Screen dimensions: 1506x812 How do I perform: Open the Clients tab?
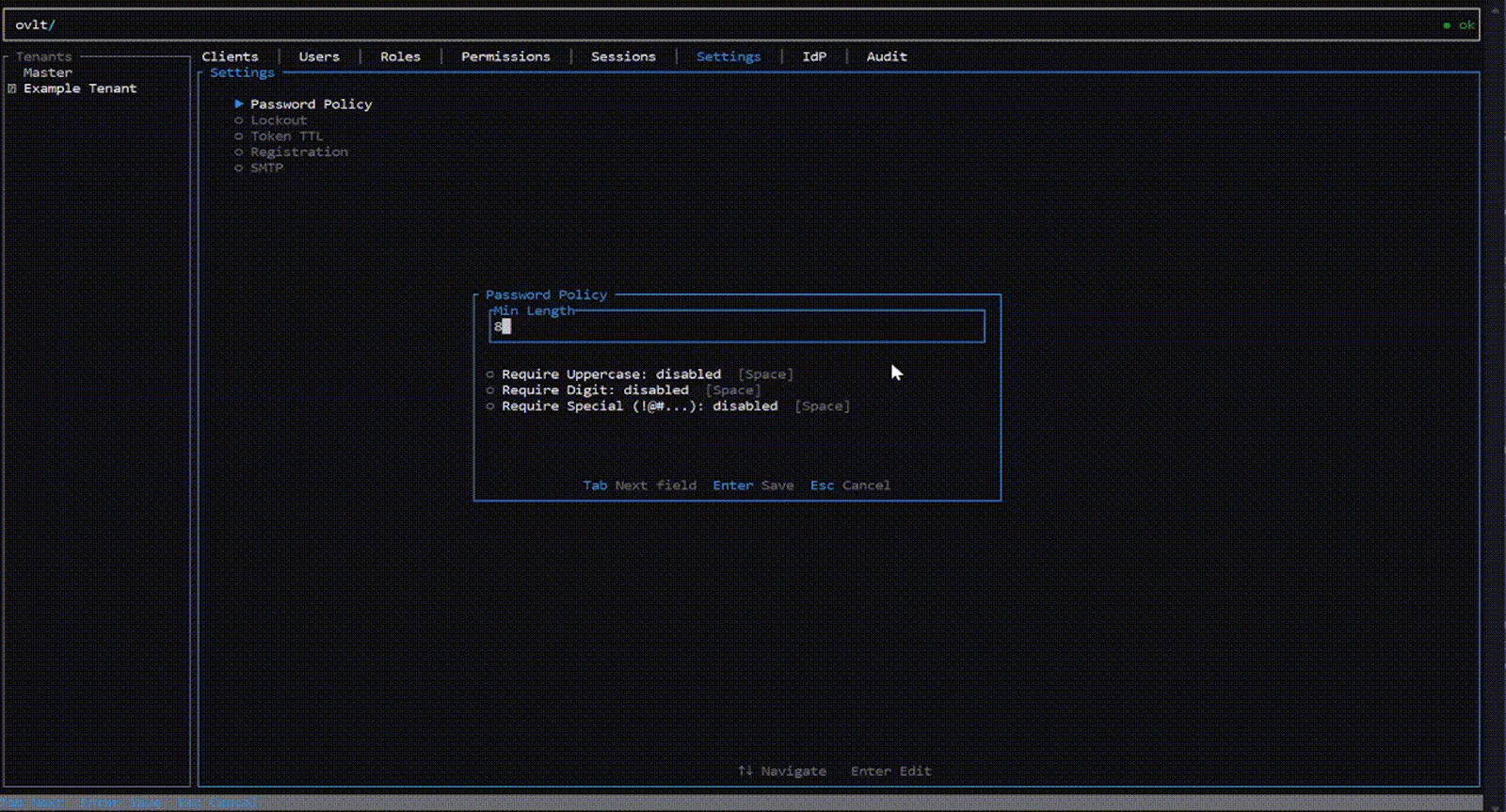click(230, 56)
